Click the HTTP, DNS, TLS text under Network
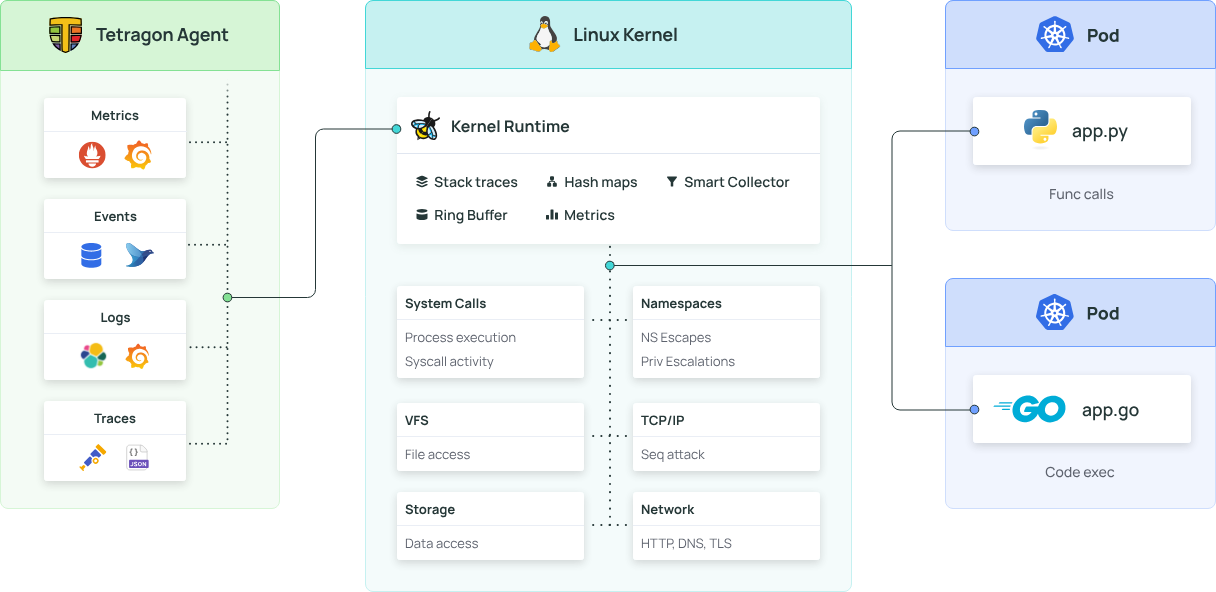Viewport: 1216px width, 592px height. click(686, 543)
